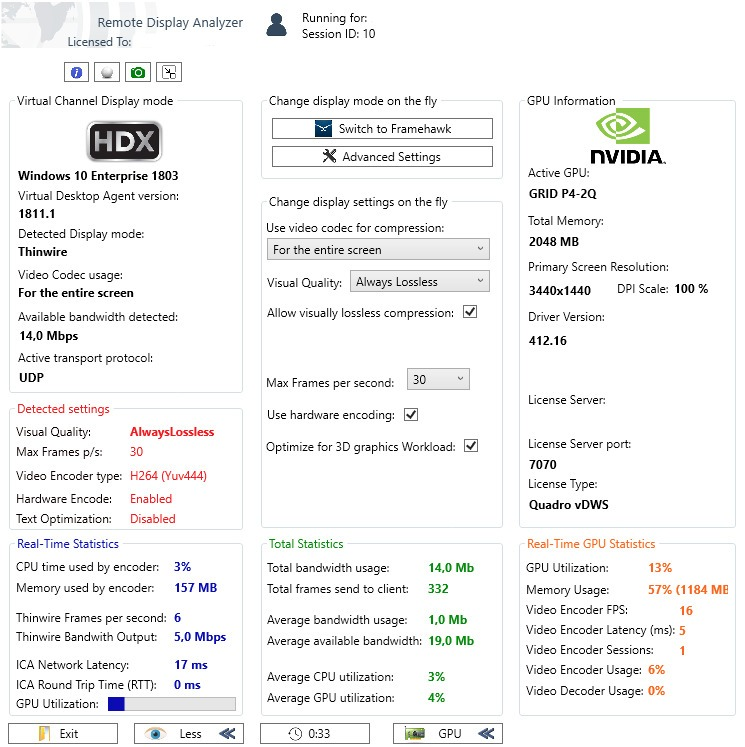This screenshot has width=745, height=747.
Task: Click the 19,0 Mb average available bandwidth
Action: pyautogui.click(x=451, y=640)
